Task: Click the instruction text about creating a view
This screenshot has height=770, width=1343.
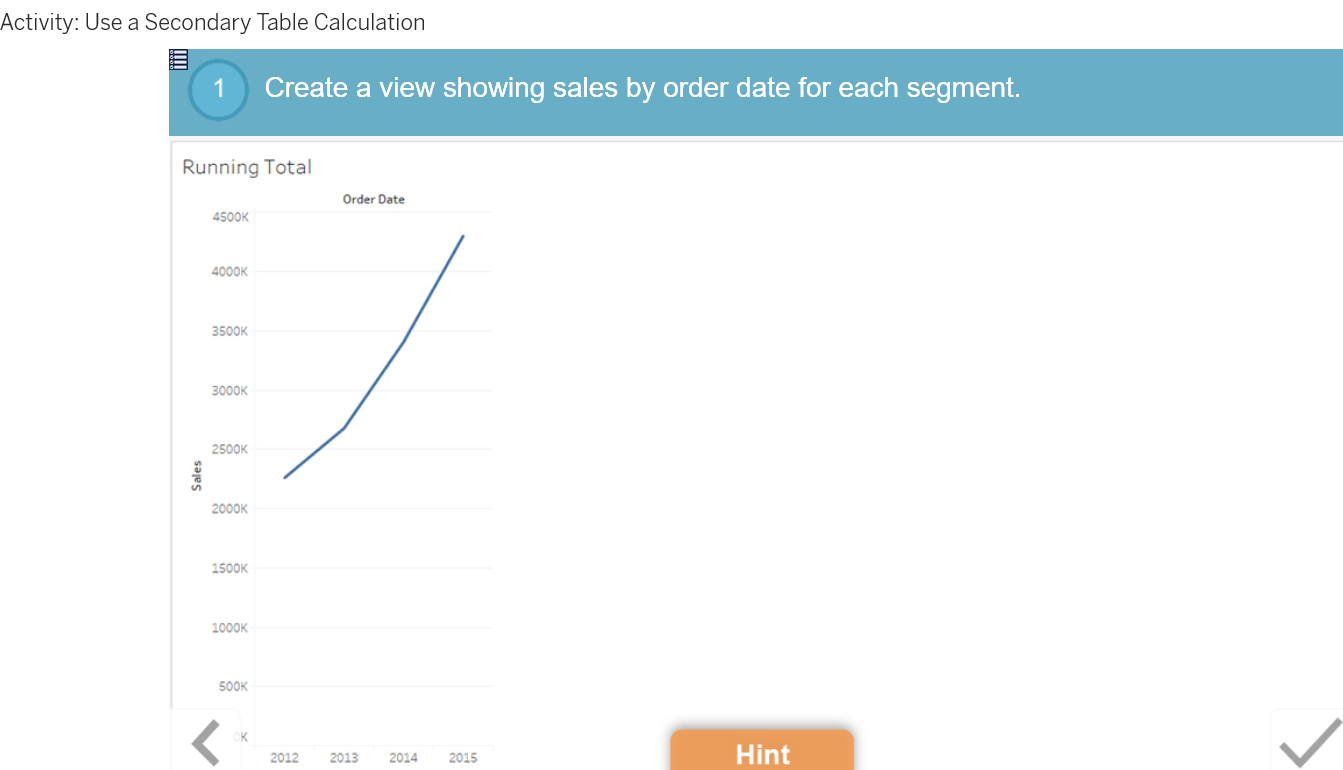Action: coord(641,88)
